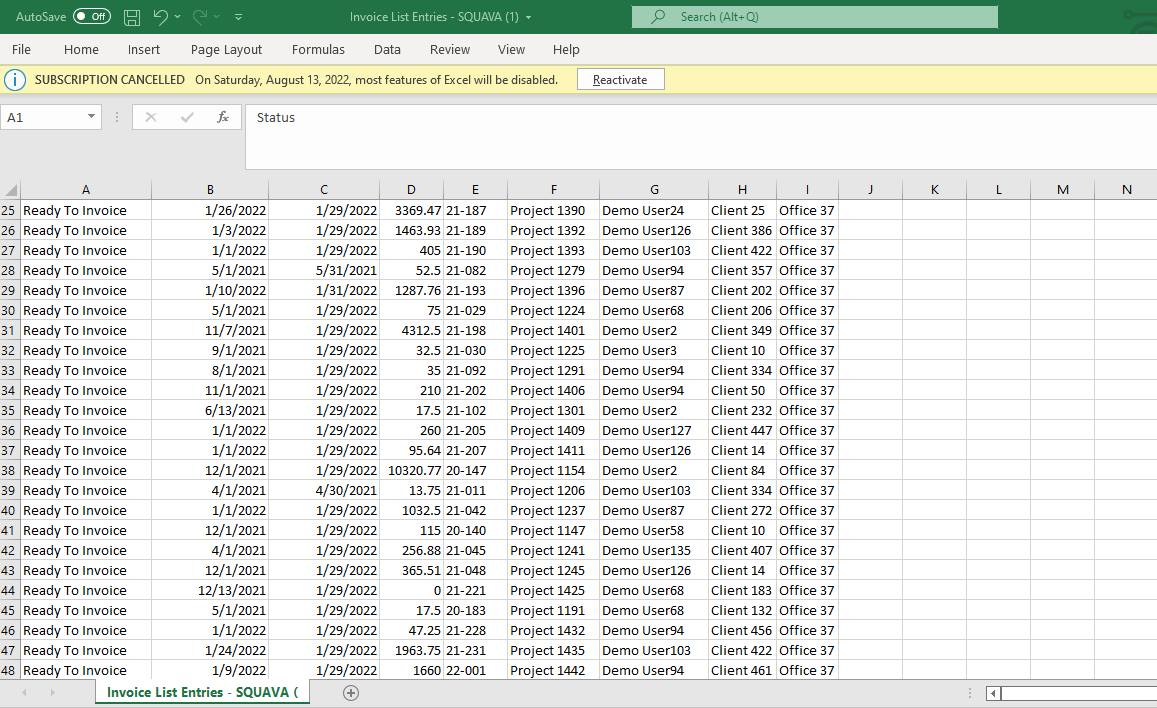Click the three-dot formula bar resize handle
The width and height of the screenshot is (1157, 708).
[x=117, y=117]
